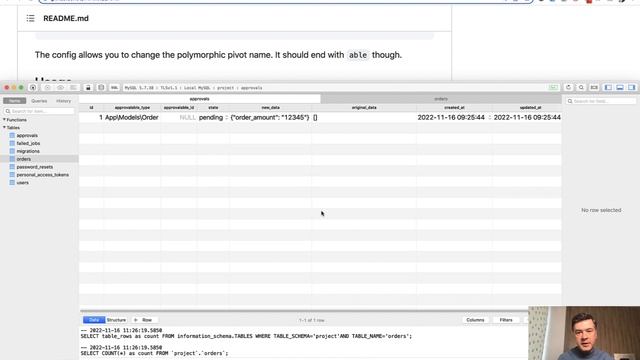This screenshot has width=640, height=360.
Task: Click the sidebar item search field
Action: point(39,111)
